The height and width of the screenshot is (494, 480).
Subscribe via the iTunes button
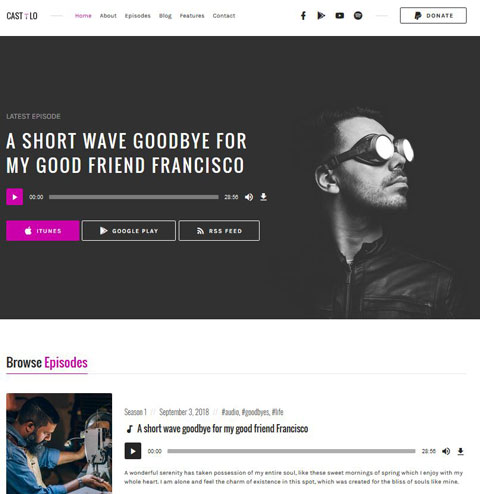click(43, 231)
